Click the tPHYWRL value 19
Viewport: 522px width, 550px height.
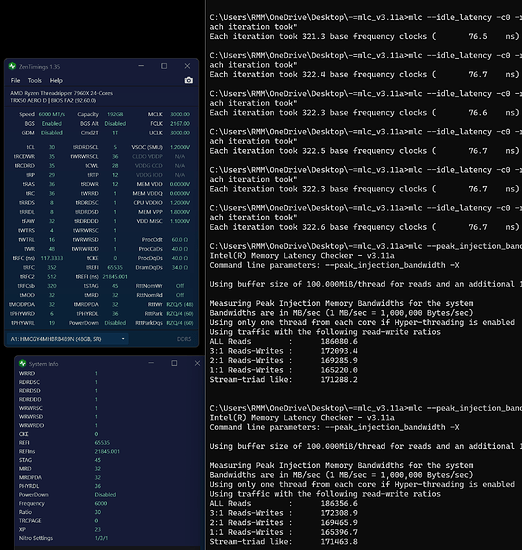coord(52,323)
